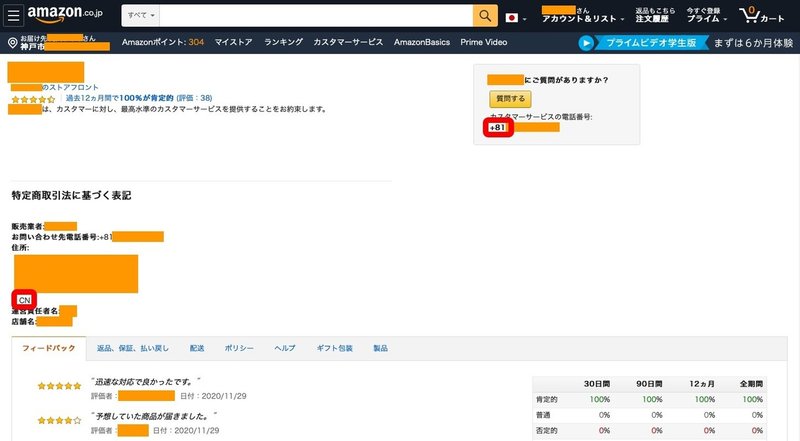Open Prime Video in navigation bar
The height and width of the screenshot is (441, 800).
[x=484, y=42]
